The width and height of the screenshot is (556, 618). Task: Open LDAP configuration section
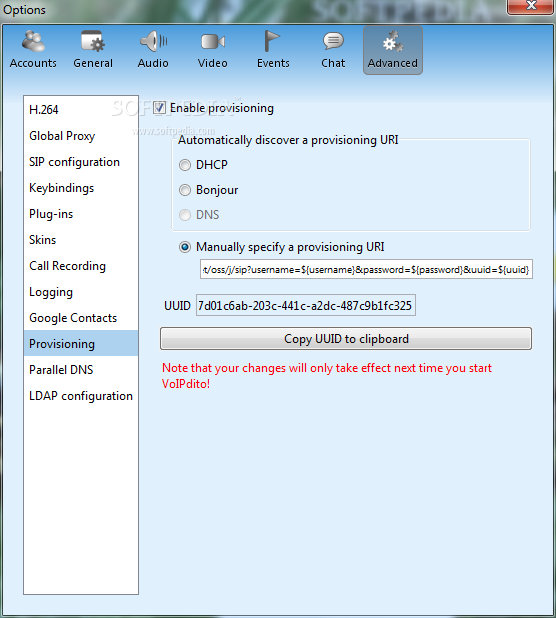[x=81, y=396]
